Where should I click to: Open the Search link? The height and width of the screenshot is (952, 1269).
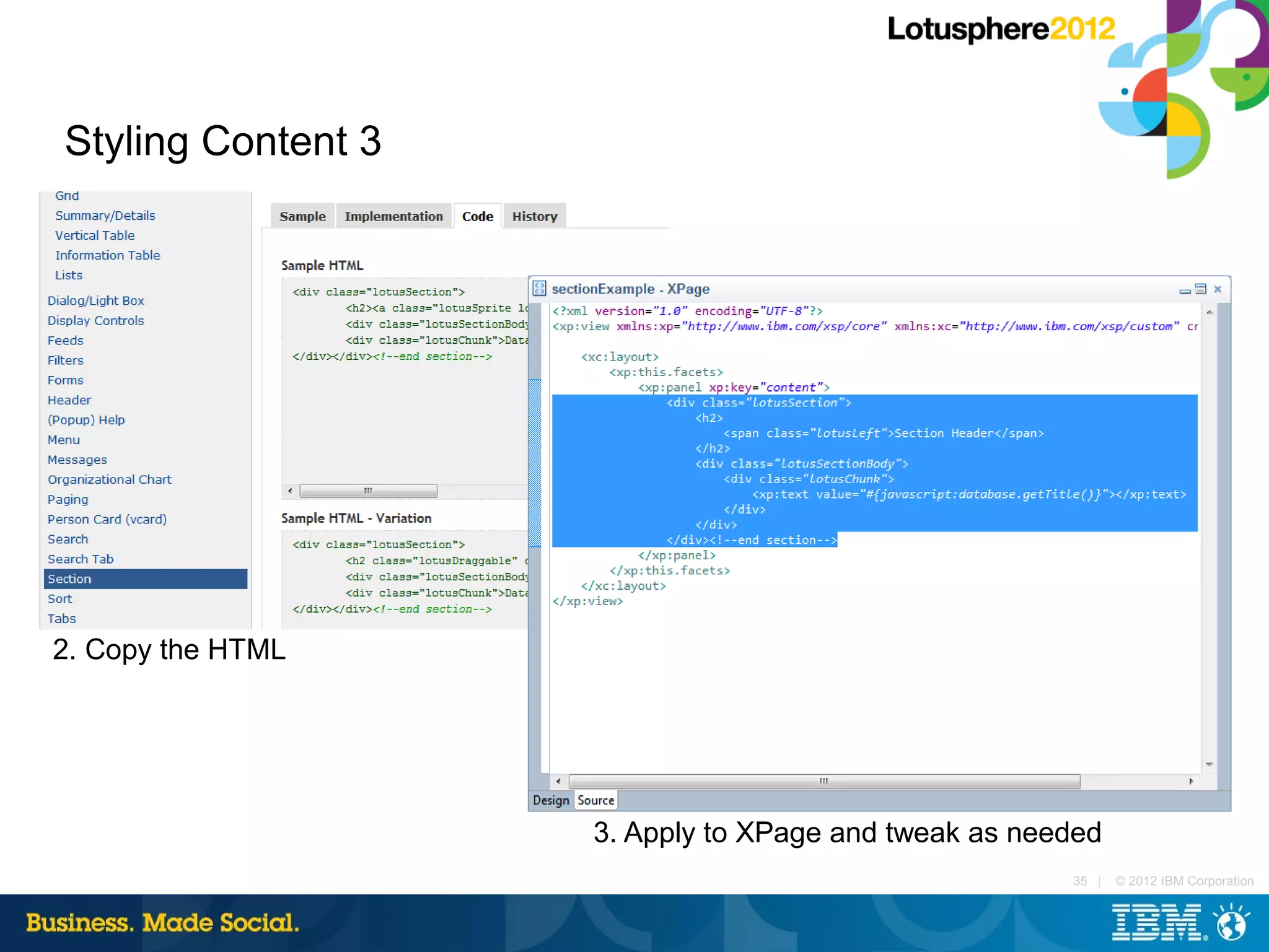coord(68,539)
